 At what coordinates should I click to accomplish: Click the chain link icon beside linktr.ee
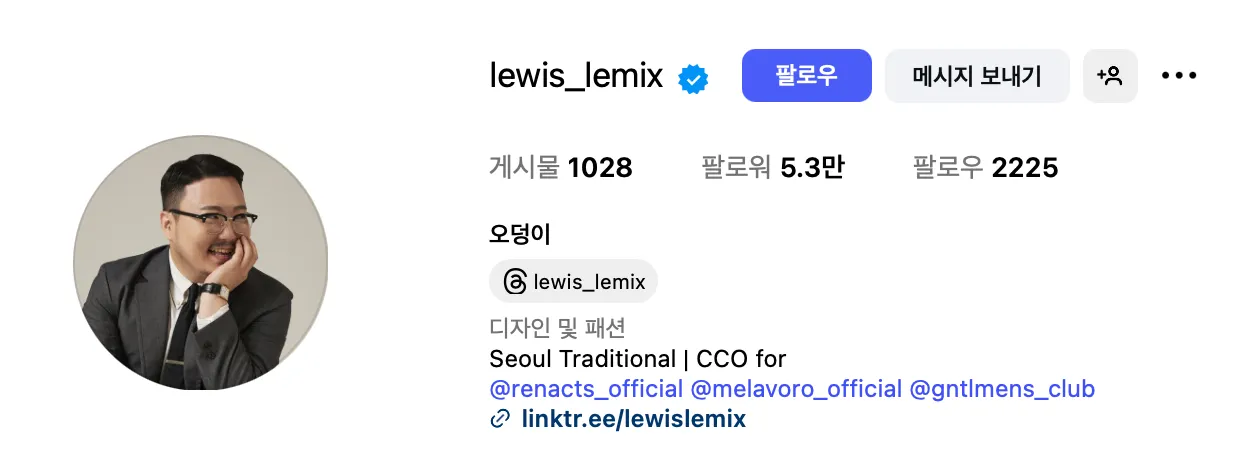click(501, 419)
